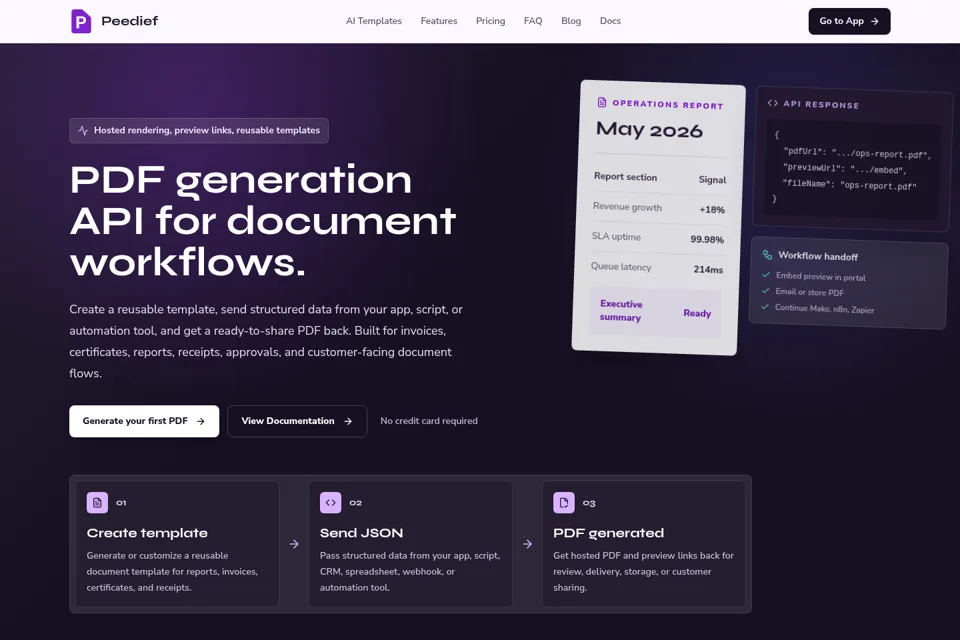Click the document icon on Create template card

tap(97, 503)
